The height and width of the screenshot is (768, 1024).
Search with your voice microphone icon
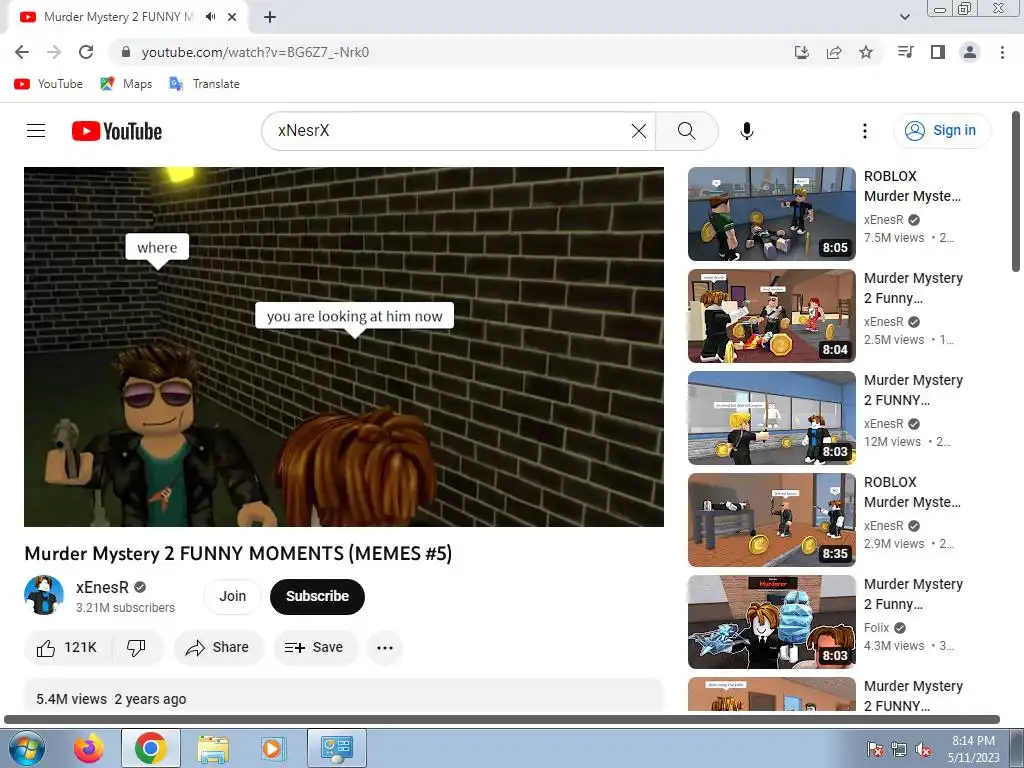point(746,131)
